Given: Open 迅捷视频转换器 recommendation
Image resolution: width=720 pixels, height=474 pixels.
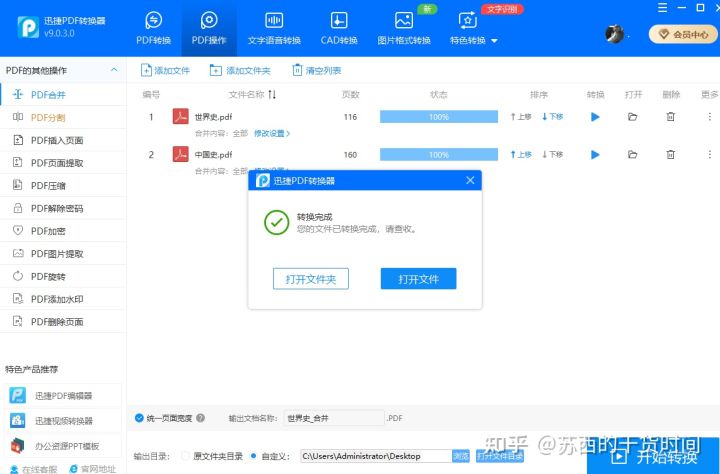Looking at the screenshot, I should 63,421.
